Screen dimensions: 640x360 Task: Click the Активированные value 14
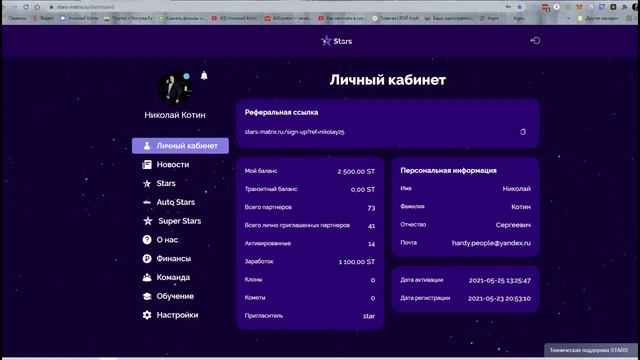[x=371, y=244]
